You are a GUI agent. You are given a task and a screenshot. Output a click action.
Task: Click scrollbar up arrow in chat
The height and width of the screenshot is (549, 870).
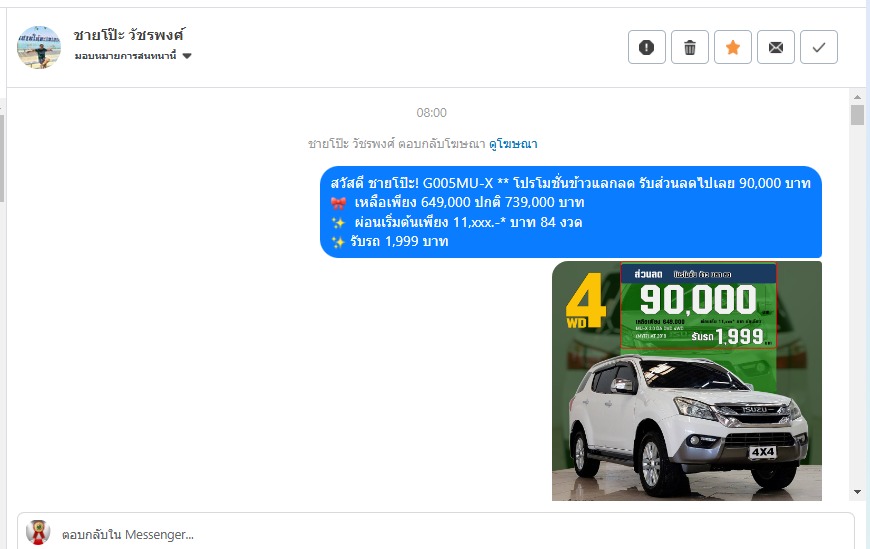coord(857,97)
